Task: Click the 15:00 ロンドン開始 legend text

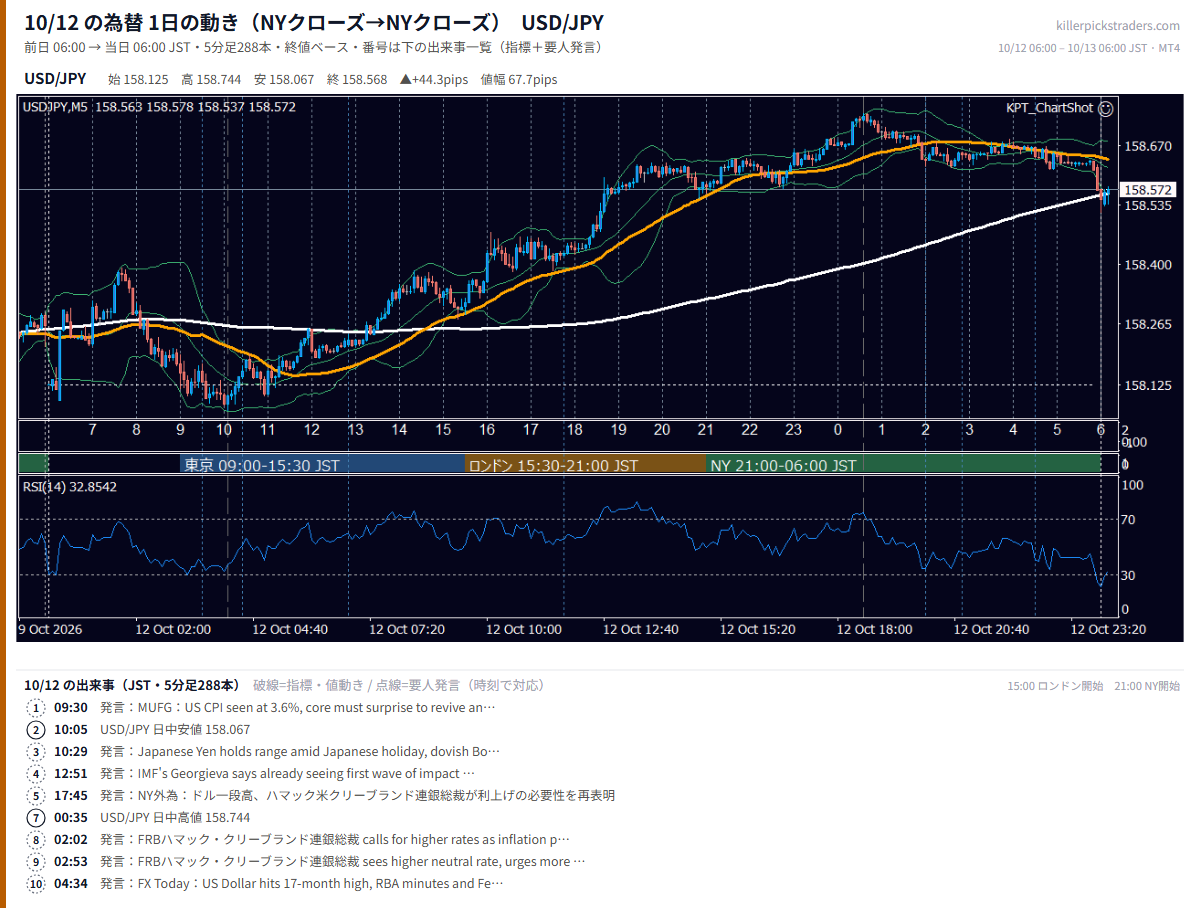Action: [1055, 686]
